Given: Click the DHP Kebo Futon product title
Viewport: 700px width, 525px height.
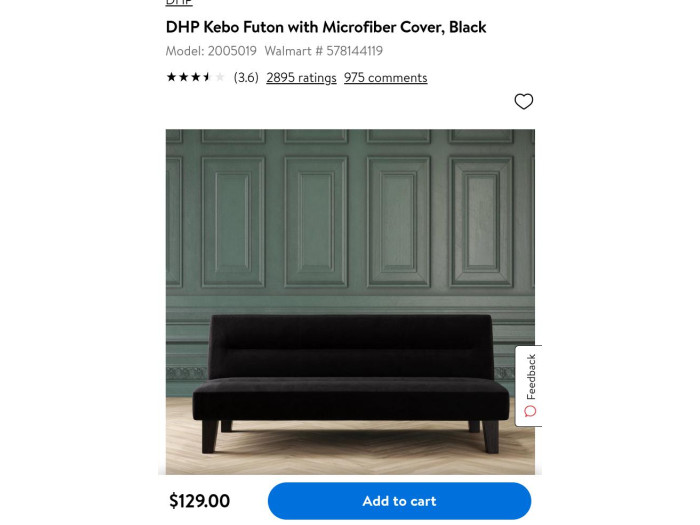Looking at the screenshot, I should pos(326,27).
